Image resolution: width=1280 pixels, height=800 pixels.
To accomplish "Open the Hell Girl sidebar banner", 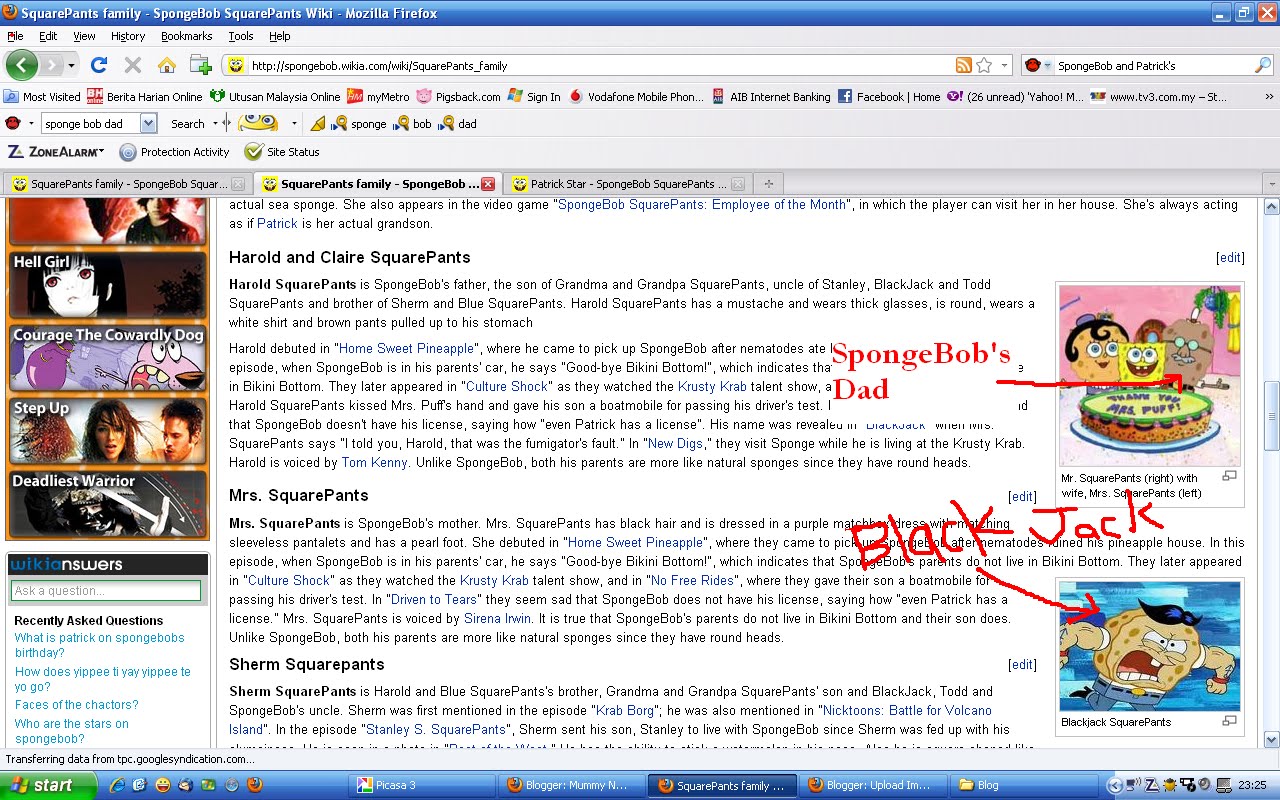I will pos(107,285).
